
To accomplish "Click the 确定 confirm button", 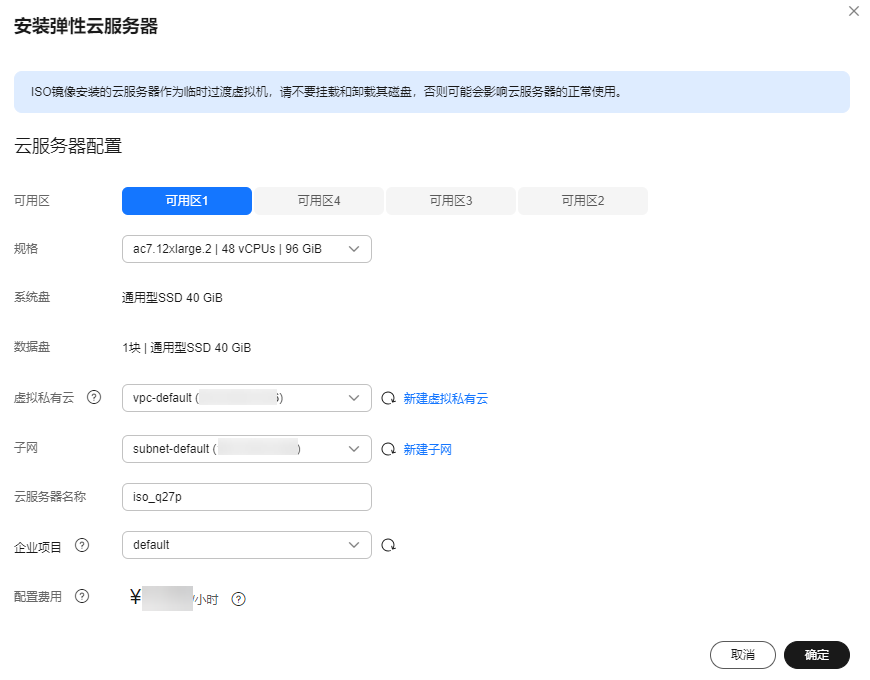I will [816, 655].
